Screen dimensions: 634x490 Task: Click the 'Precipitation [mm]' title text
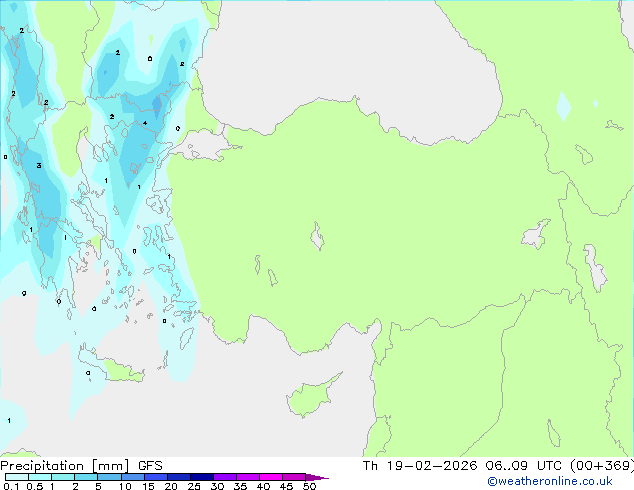pos(65,466)
